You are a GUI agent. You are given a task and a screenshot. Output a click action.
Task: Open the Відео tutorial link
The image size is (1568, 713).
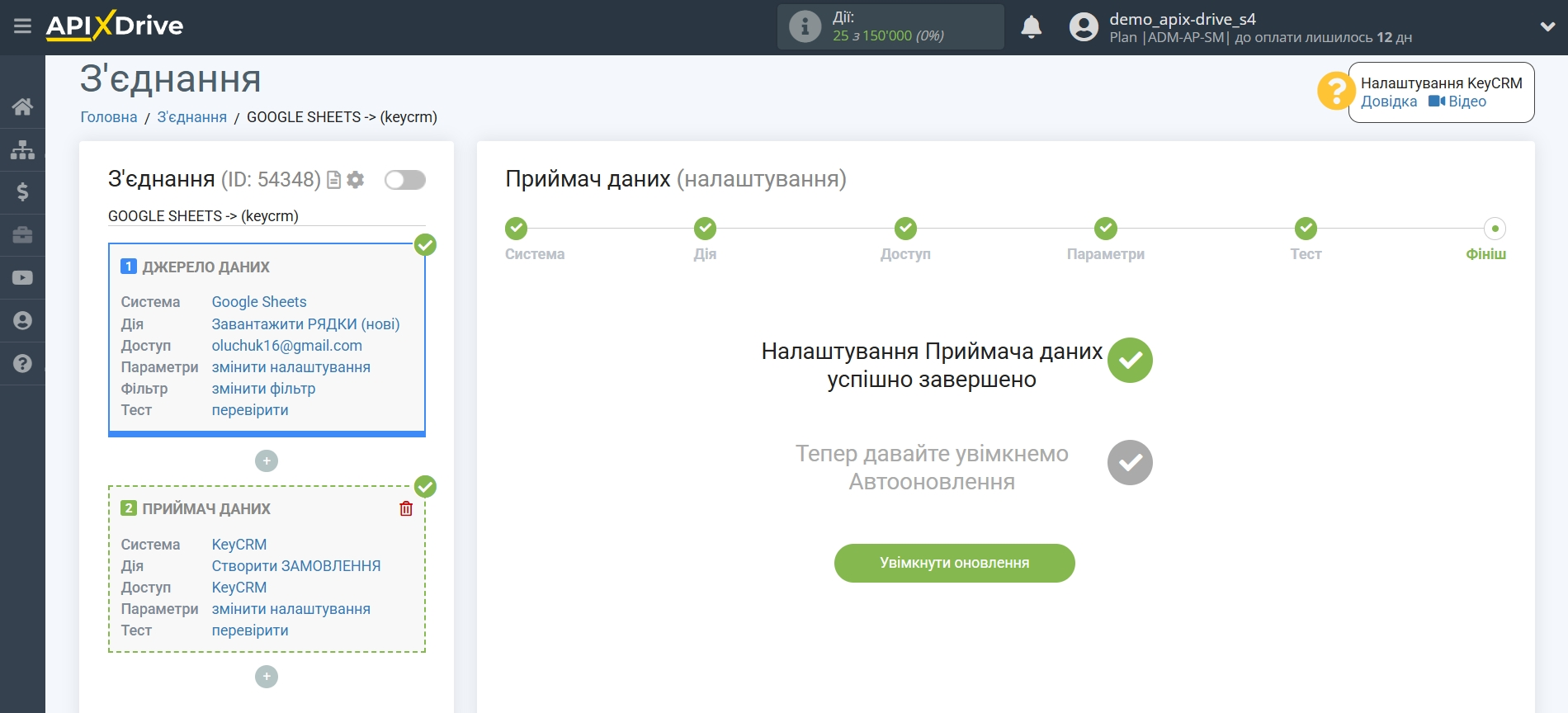pyautogui.click(x=1457, y=102)
